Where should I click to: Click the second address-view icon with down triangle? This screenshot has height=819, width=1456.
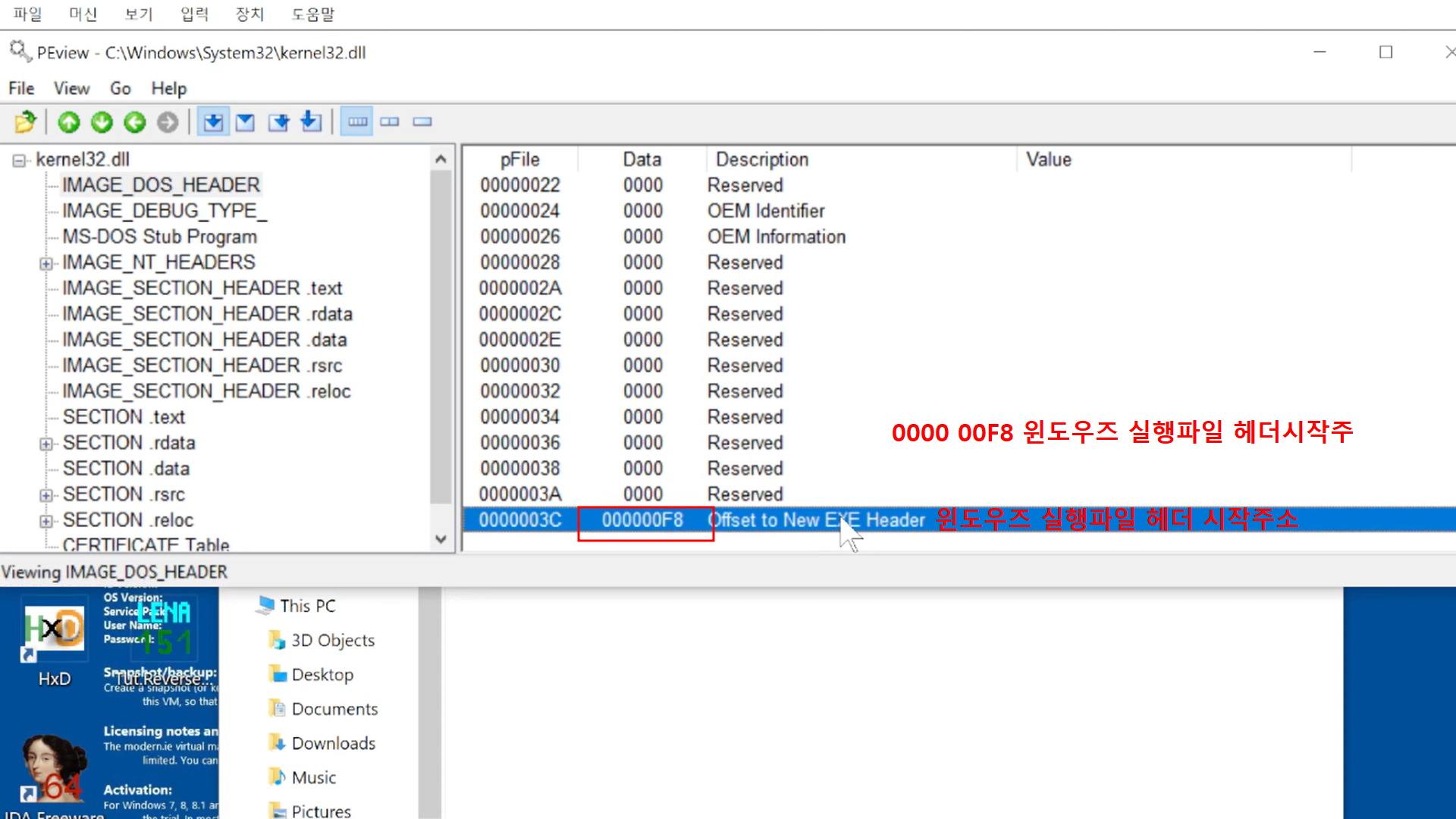coord(245,121)
